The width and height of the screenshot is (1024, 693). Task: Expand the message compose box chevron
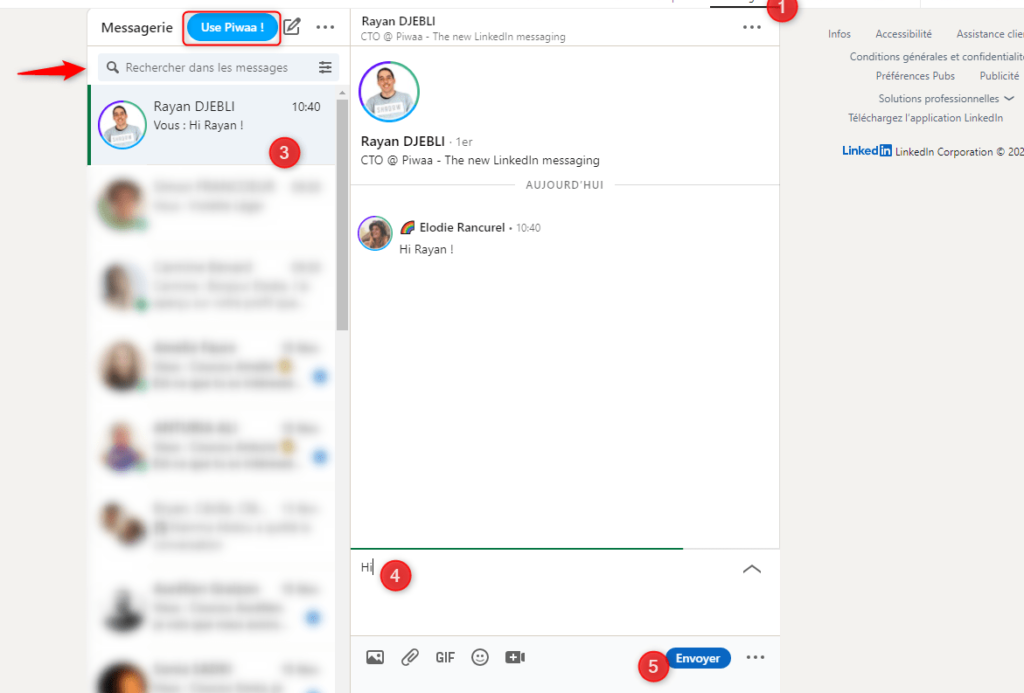(752, 569)
